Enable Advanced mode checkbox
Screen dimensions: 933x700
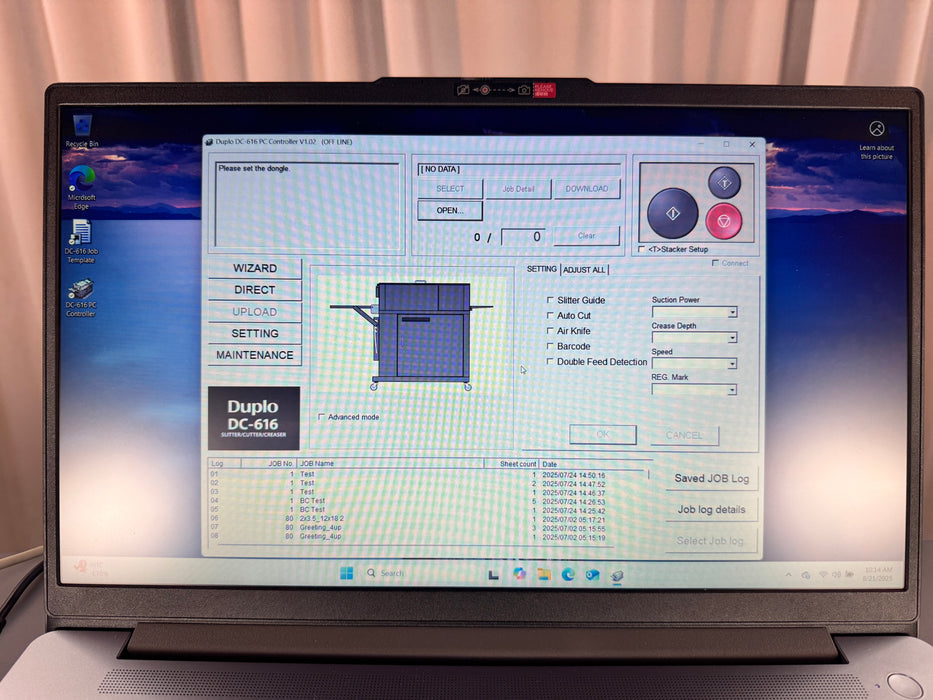[x=321, y=417]
